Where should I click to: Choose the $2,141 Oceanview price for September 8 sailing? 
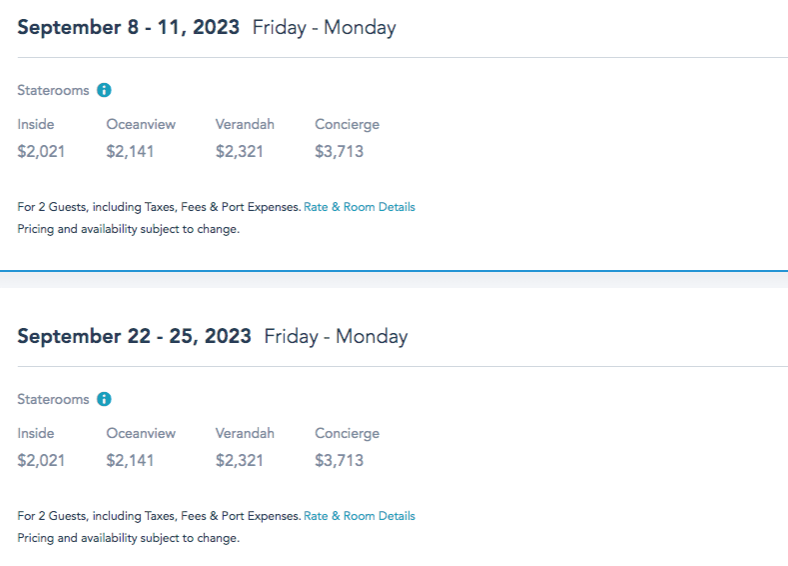(x=132, y=152)
